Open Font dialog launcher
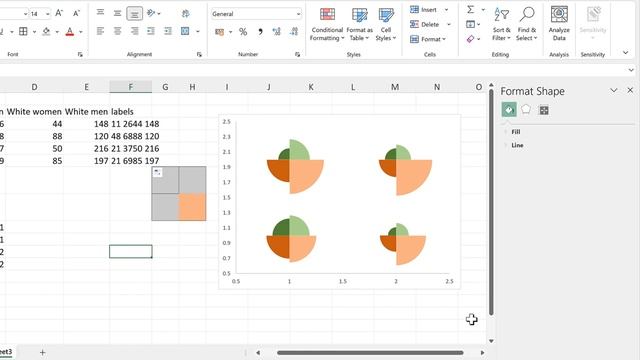The width and height of the screenshot is (640, 360). (x=80, y=54)
